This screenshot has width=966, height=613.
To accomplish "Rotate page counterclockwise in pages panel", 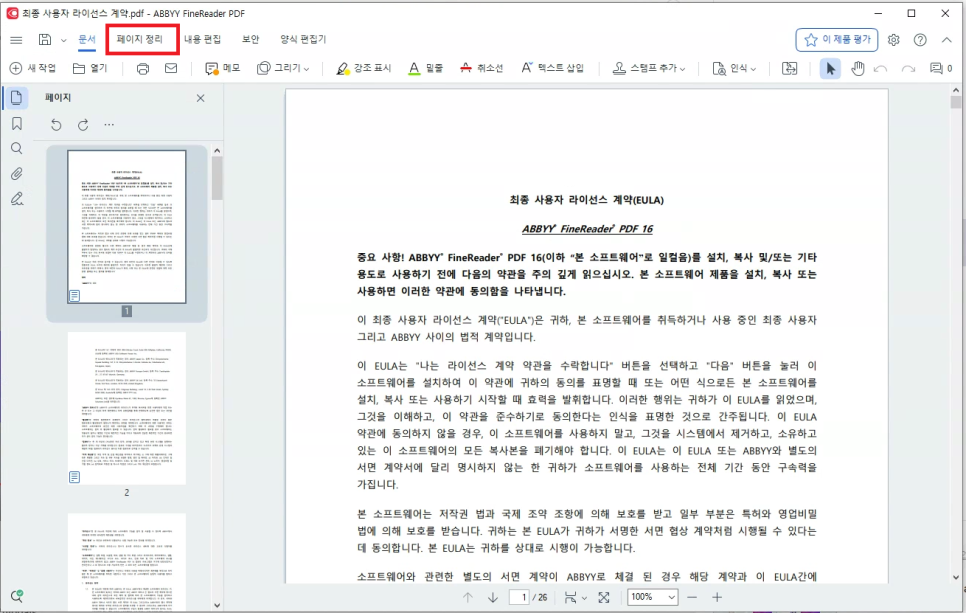I will click(56, 124).
